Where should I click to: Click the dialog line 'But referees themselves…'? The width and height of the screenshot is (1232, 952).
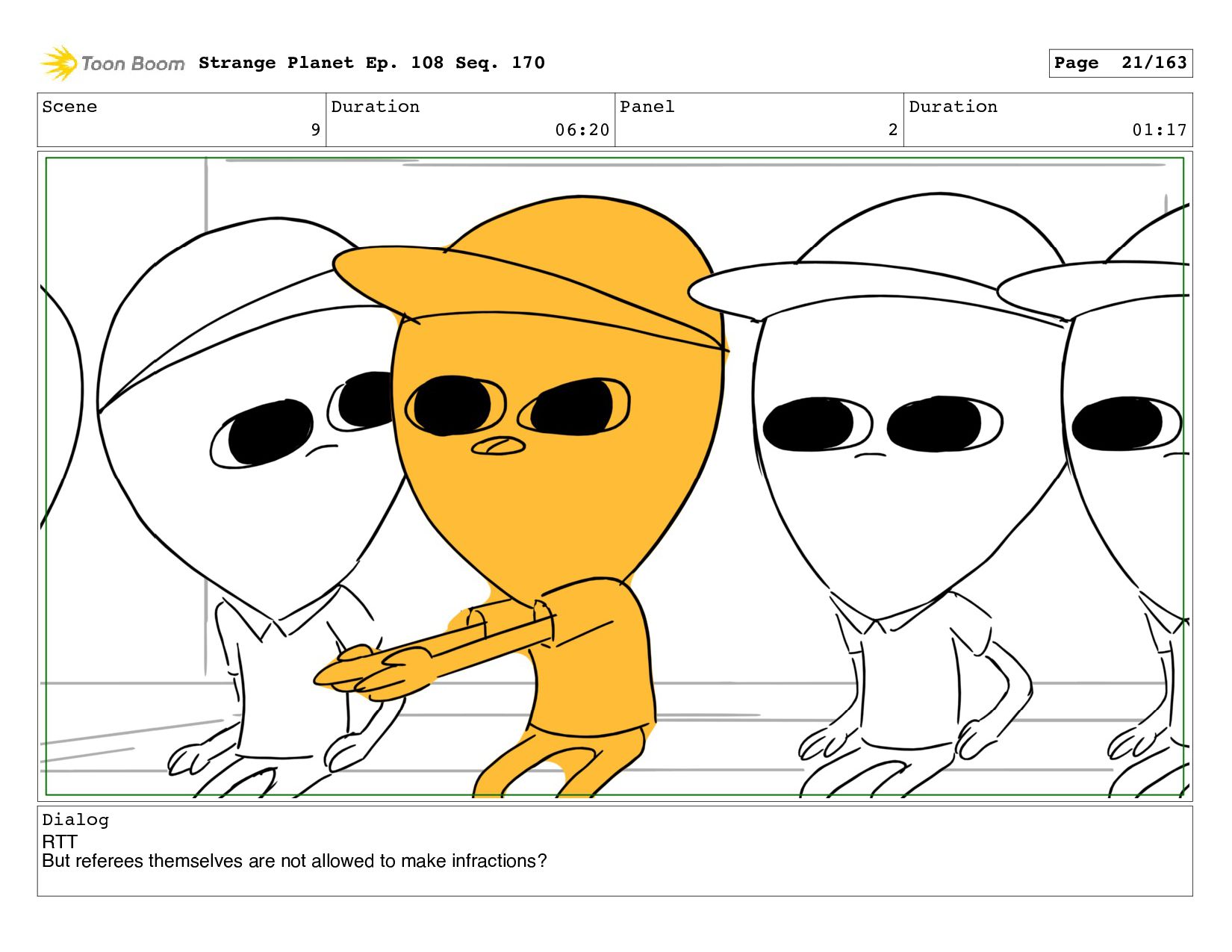point(294,861)
